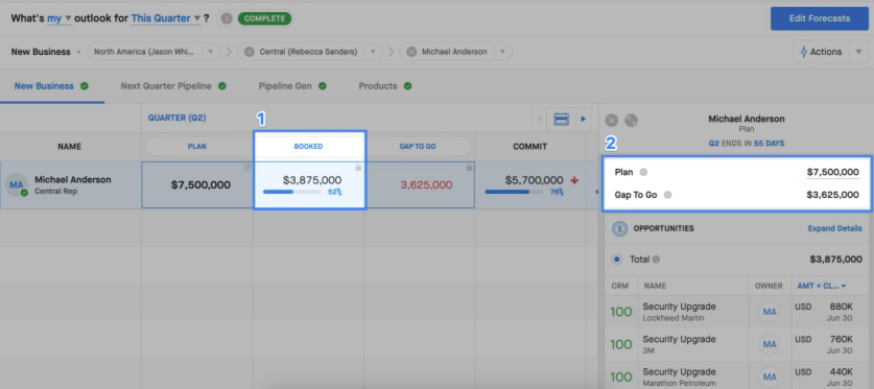Open the 'my' outlook owner dropdown
This screenshot has height=389, width=874.
[59, 18]
